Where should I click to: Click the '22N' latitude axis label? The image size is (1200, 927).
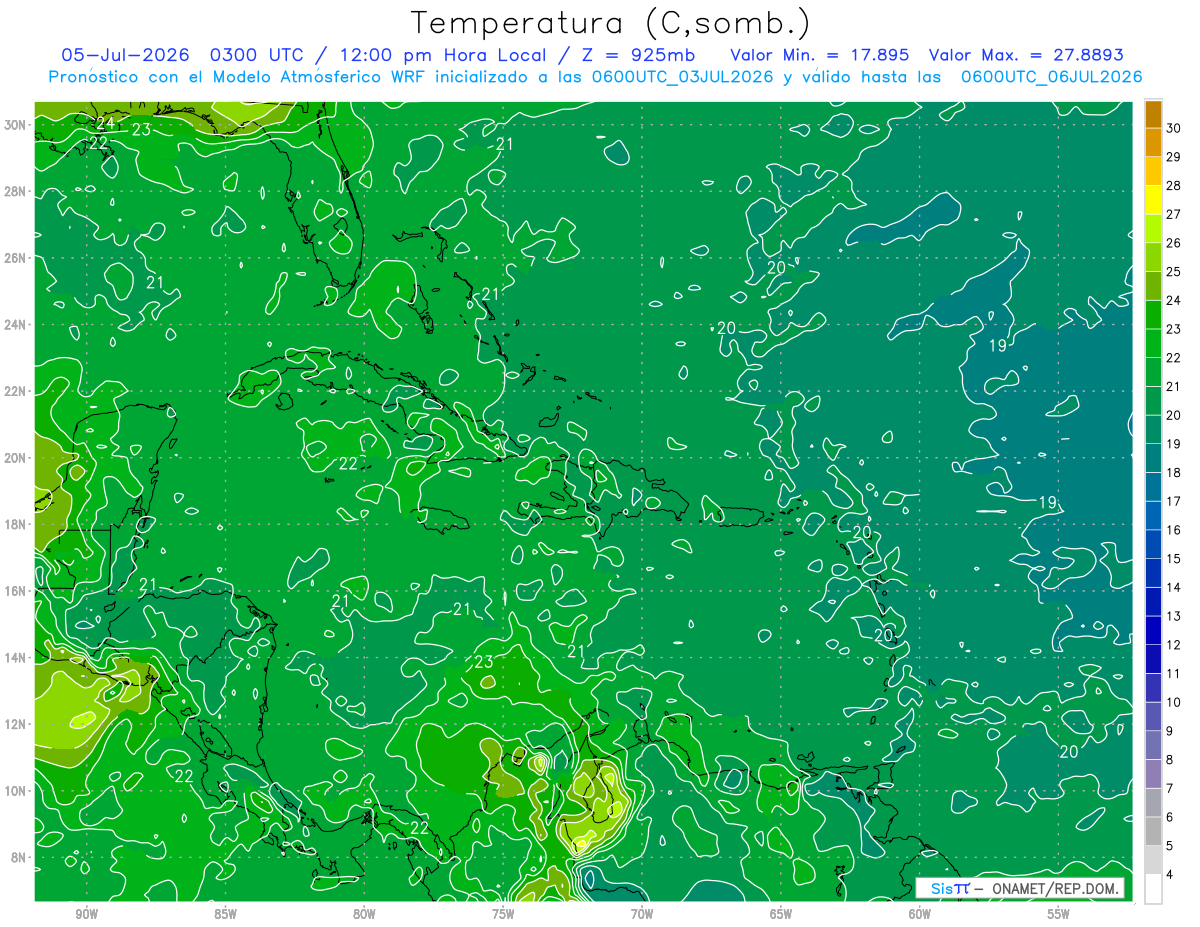pyautogui.click(x=15, y=391)
